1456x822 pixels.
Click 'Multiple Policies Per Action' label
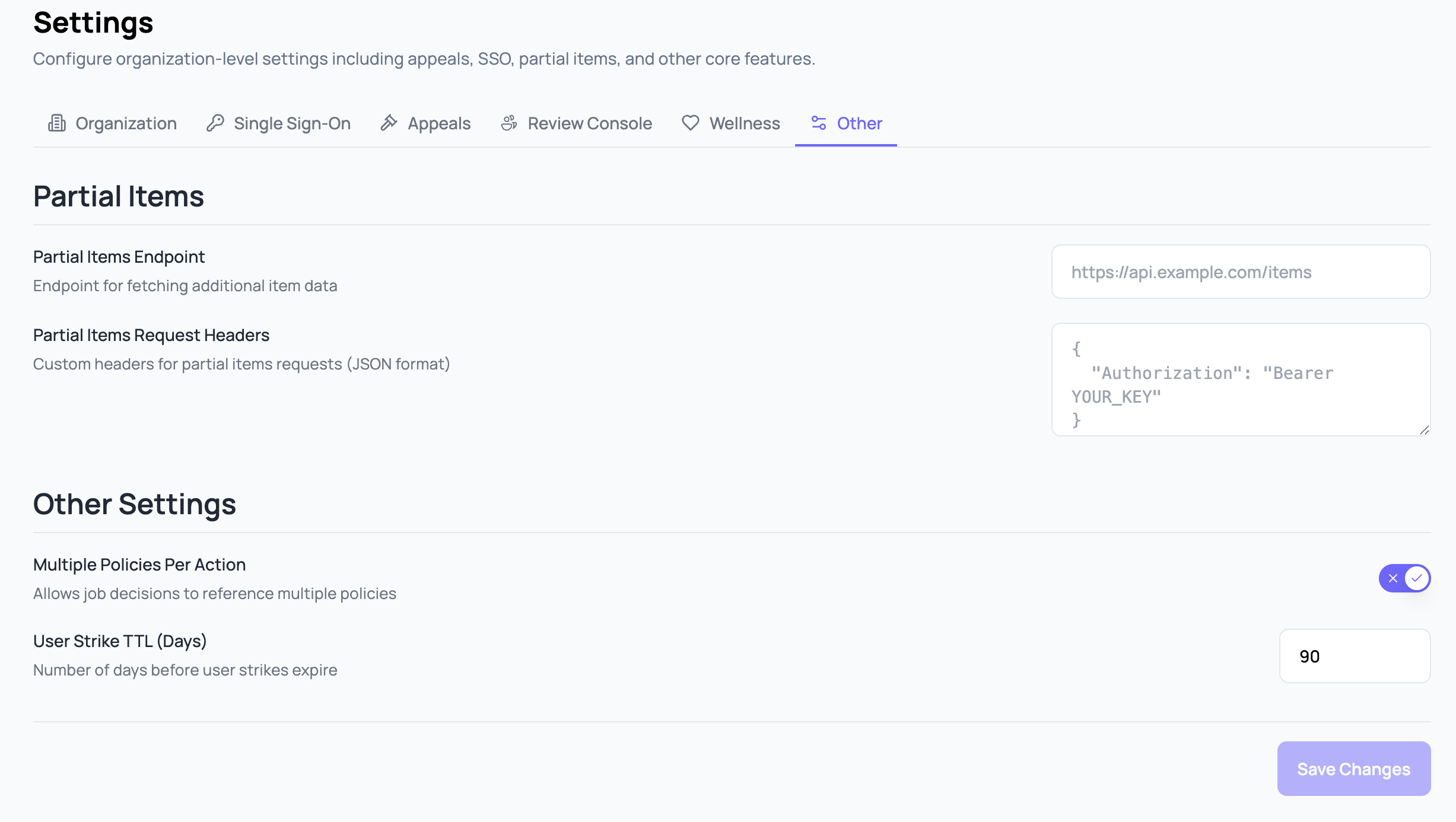click(x=139, y=565)
